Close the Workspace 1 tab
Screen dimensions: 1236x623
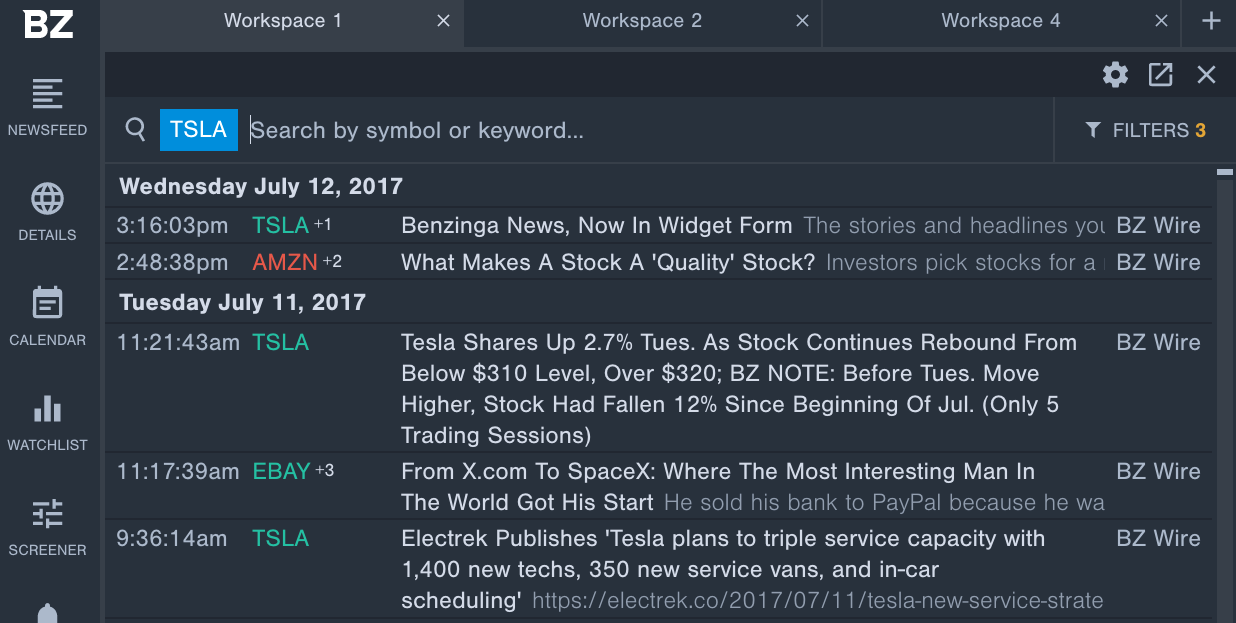[x=444, y=21]
